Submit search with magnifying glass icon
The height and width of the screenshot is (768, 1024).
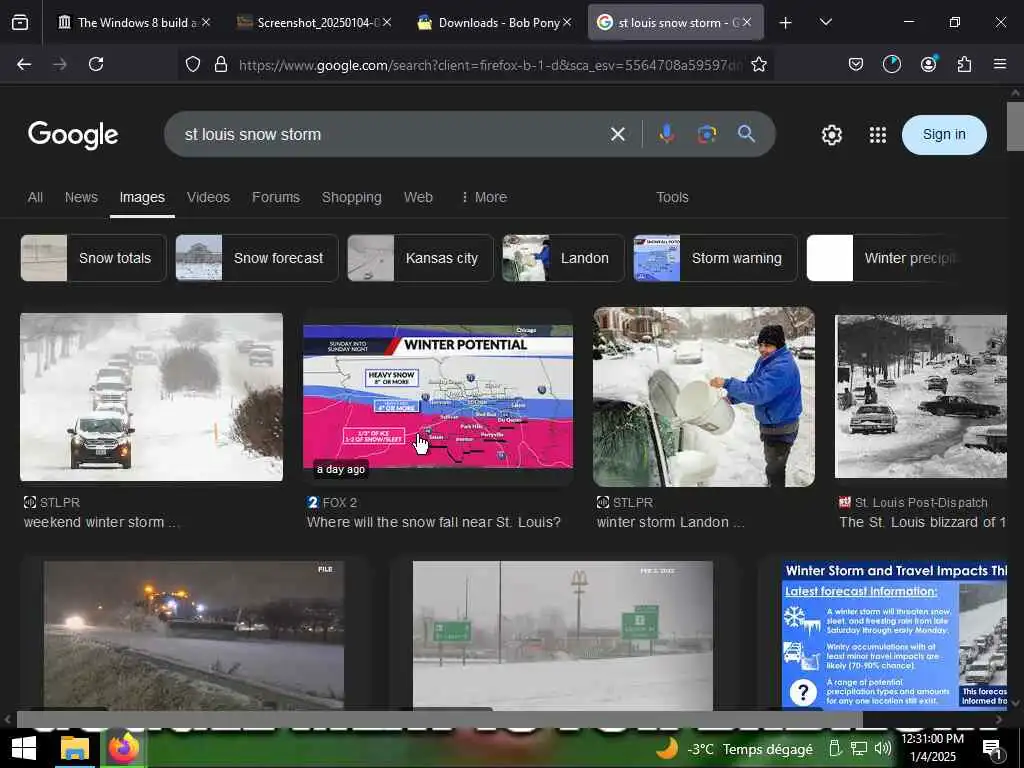click(746, 134)
